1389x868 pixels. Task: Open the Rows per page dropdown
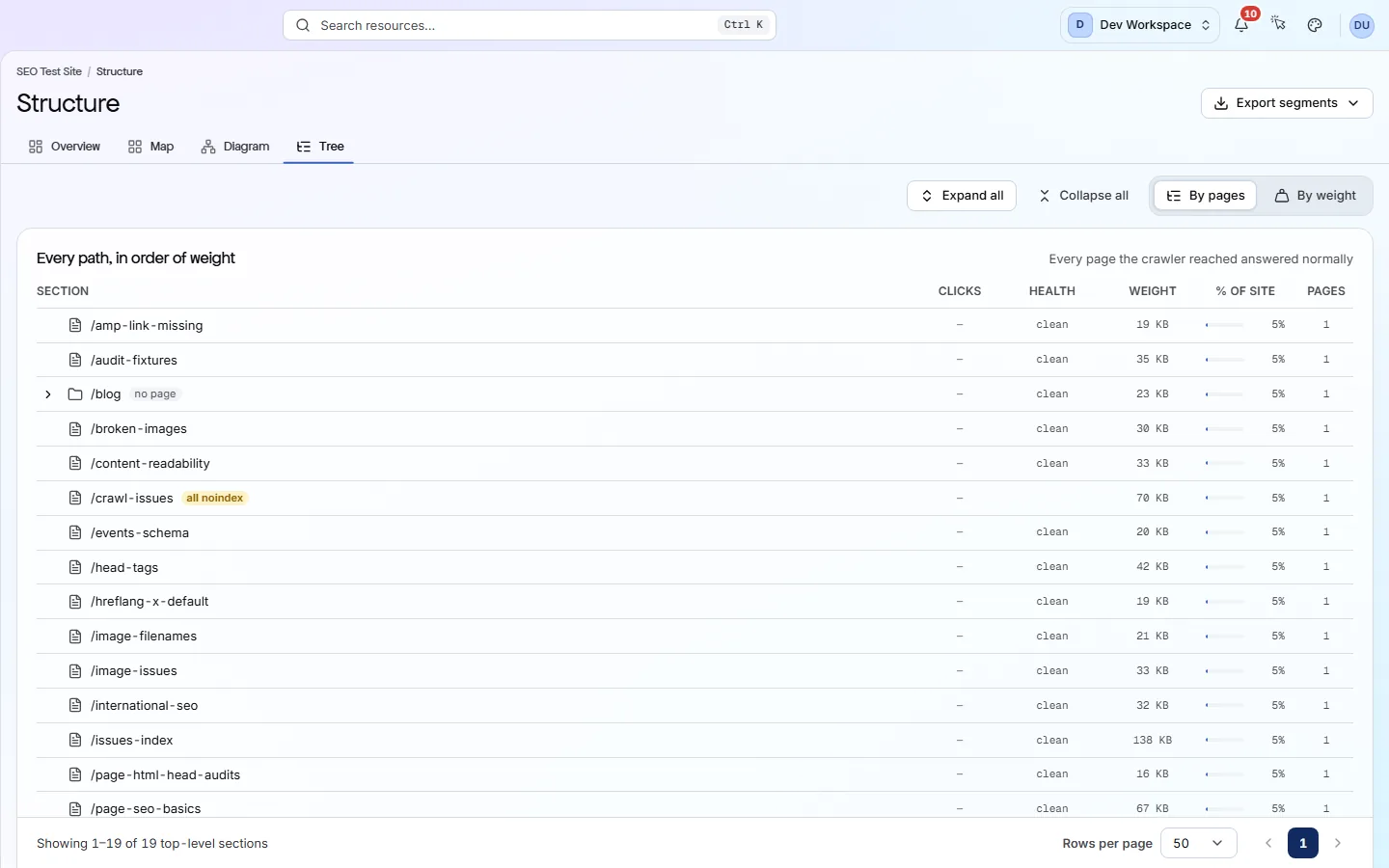tap(1199, 843)
